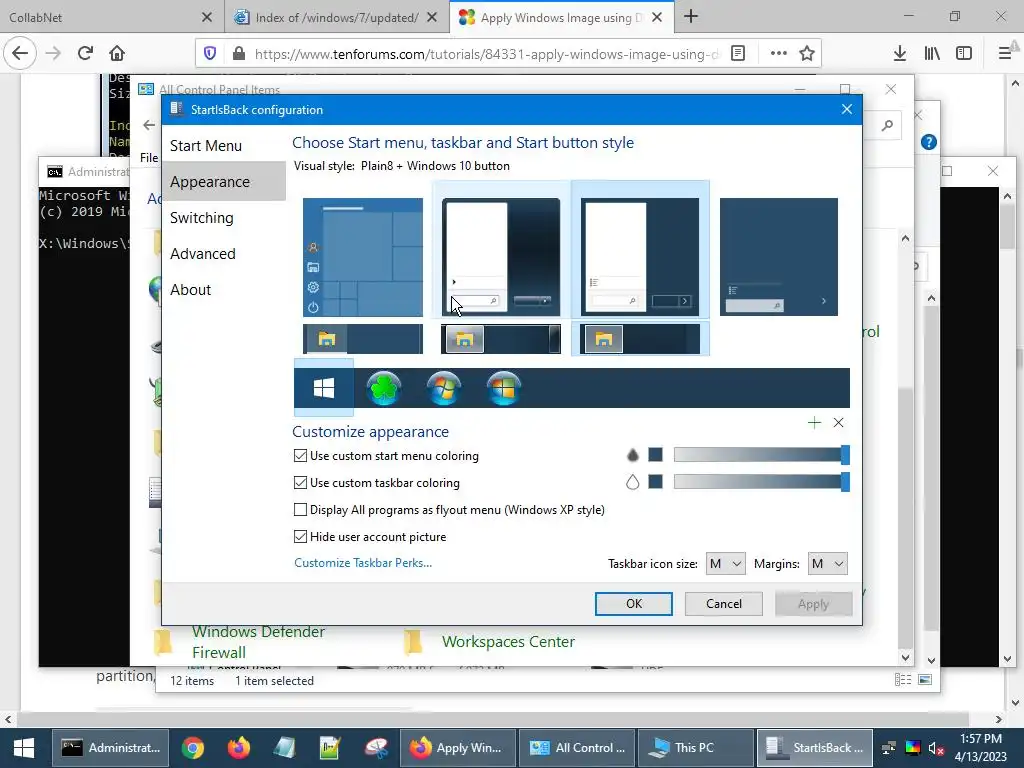Viewport: 1024px width, 768px height.
Task: Choose the Windows 8 colored orb start button
Action: click(x=504, y=388)
